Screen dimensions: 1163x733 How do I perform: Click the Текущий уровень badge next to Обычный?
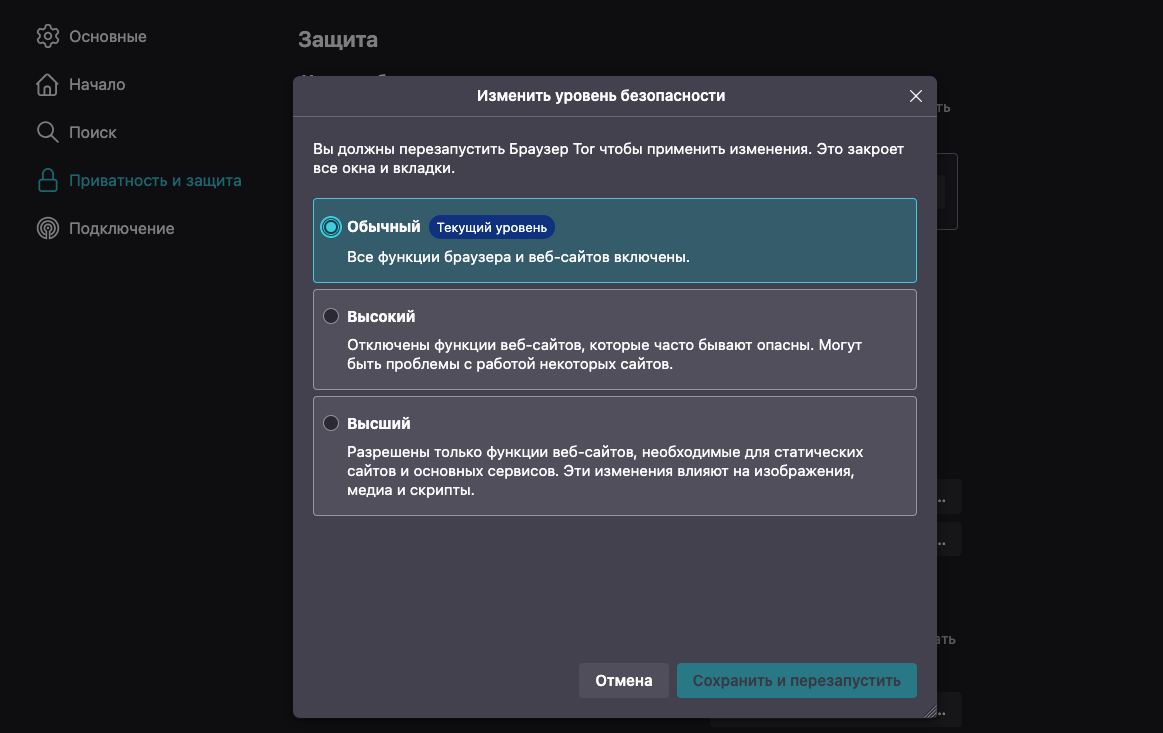[x=492, y=227]
